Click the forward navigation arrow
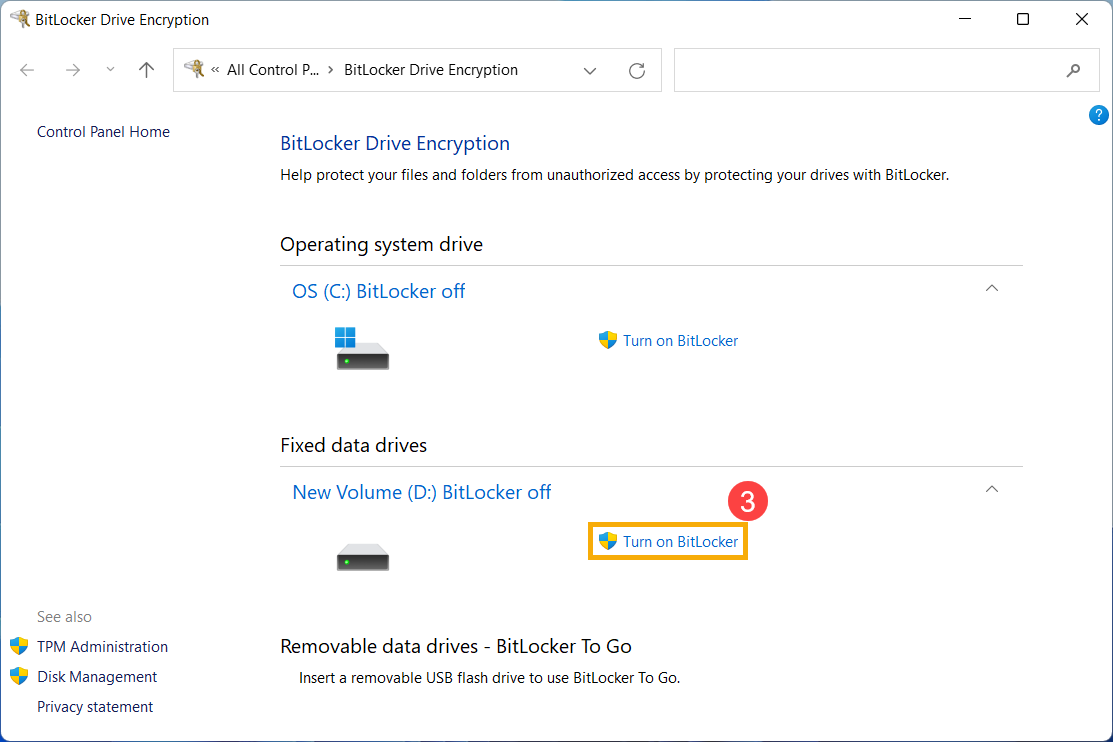Screen dimensions: 1113x742 point(72,70)
